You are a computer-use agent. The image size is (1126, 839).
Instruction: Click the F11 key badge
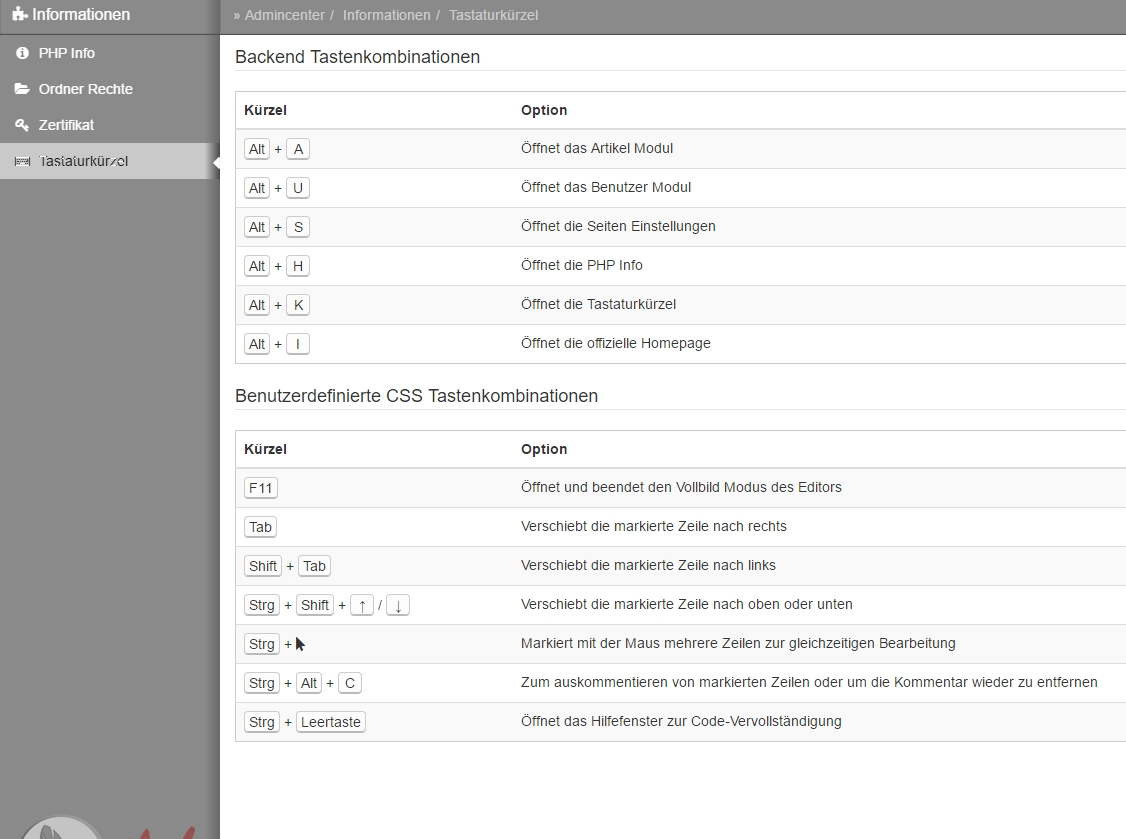pyautogui.click(x=261, y=488)
